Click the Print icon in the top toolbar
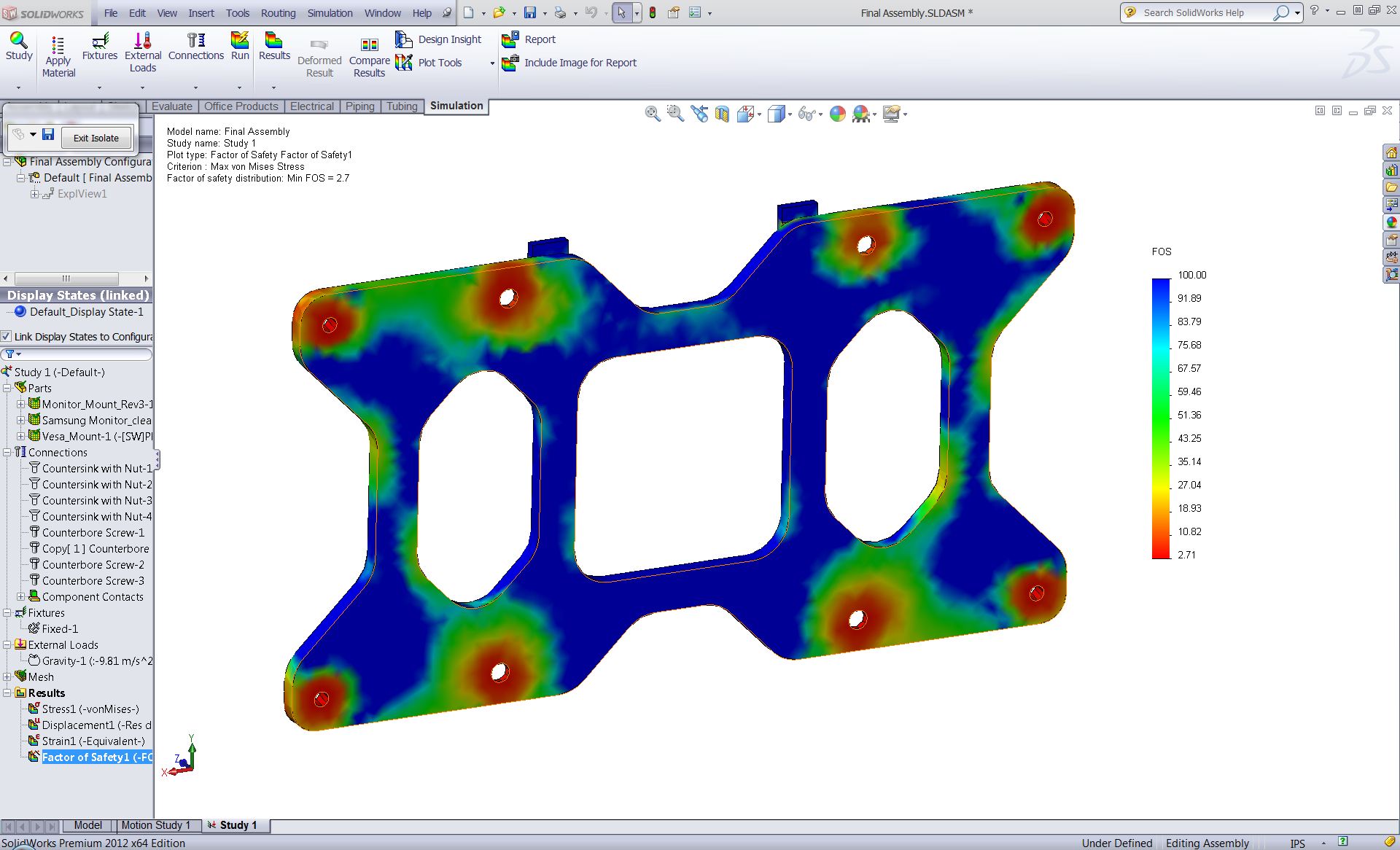The width and height of the screenshot is (1400, 850). click(x=560, y=12)
